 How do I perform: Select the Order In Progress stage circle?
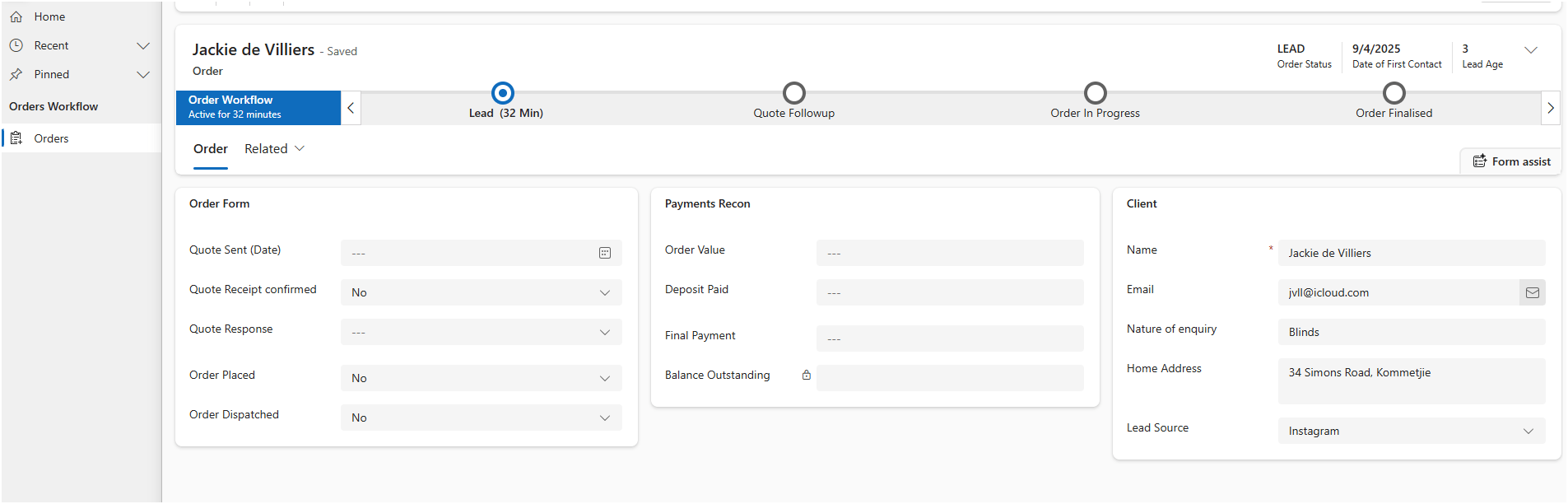[x=1096, y=93]
